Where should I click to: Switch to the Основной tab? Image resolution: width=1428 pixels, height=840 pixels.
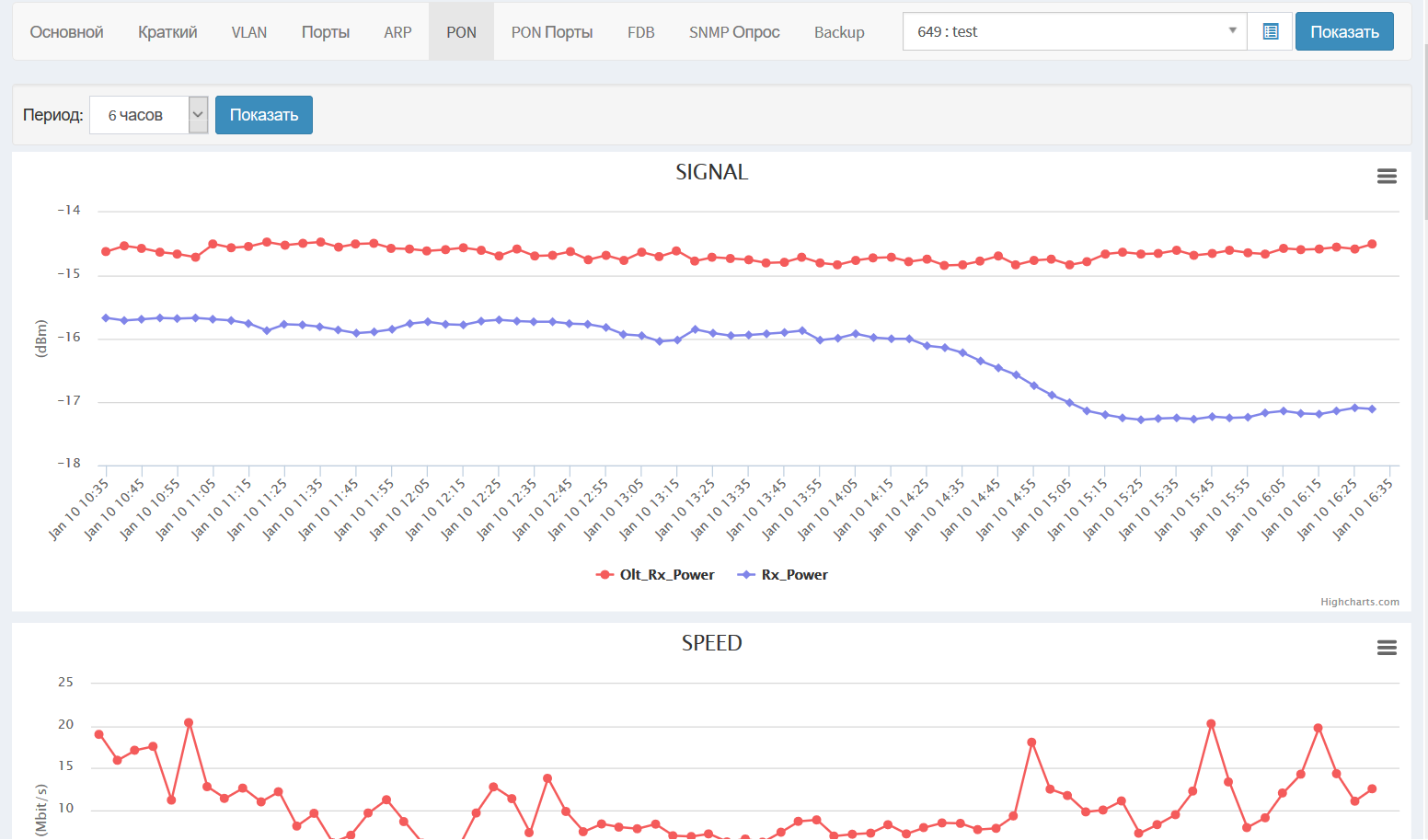66,32
